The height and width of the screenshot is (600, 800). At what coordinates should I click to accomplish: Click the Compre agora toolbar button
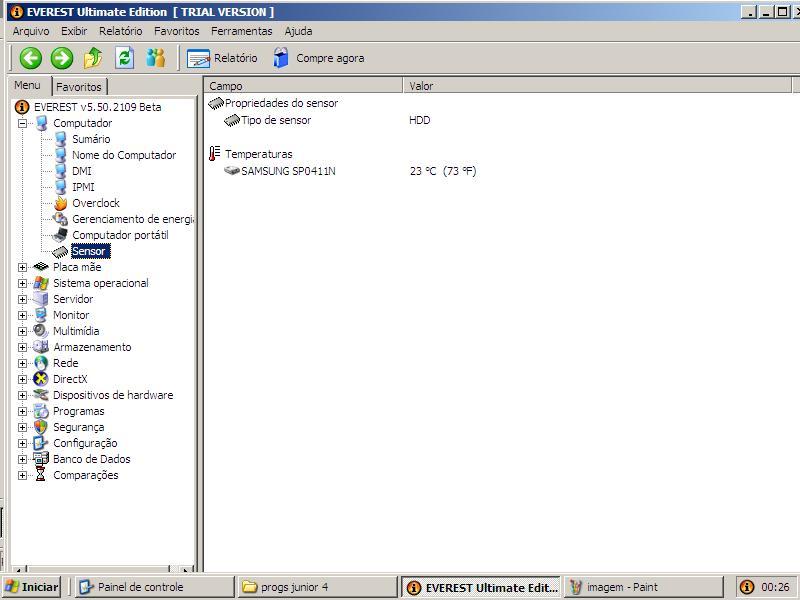pyautogui.click(x=319, y=58)
